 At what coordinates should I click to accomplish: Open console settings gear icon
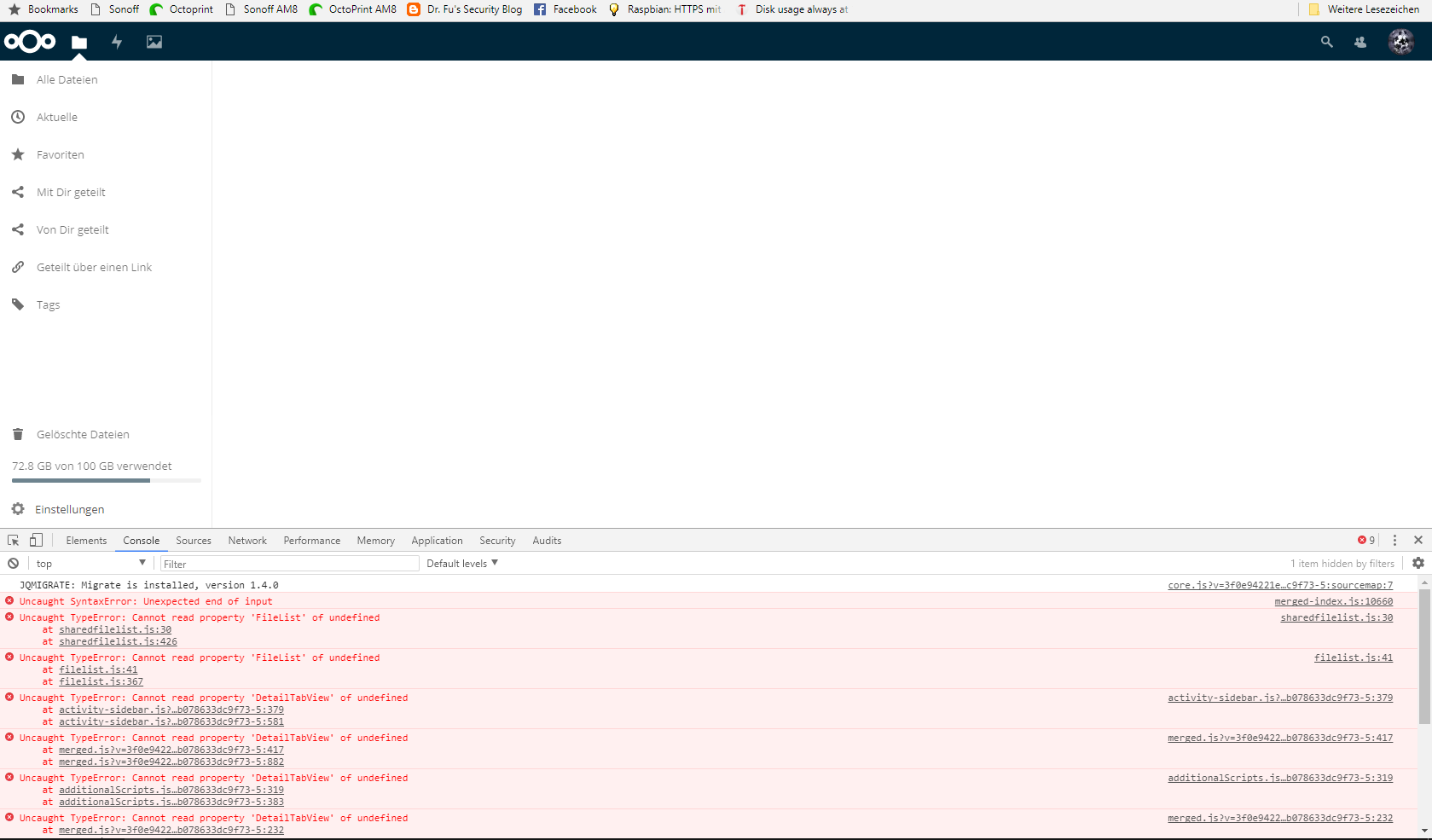tap(1418, 564)
